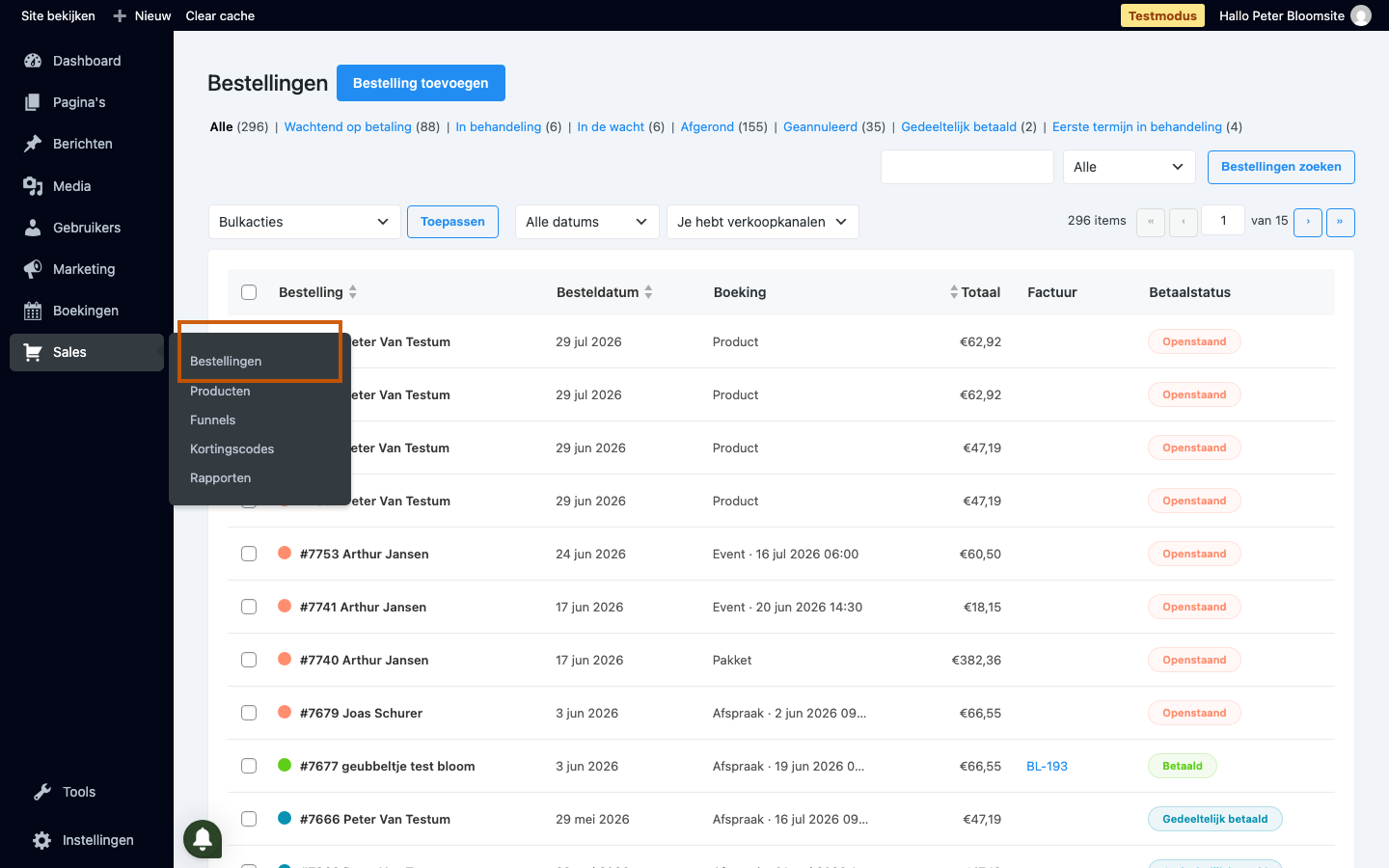1389x868 pixels.
Task: Open Kortingscodes in the Sales submenu
Action: (x=232, y=448)
